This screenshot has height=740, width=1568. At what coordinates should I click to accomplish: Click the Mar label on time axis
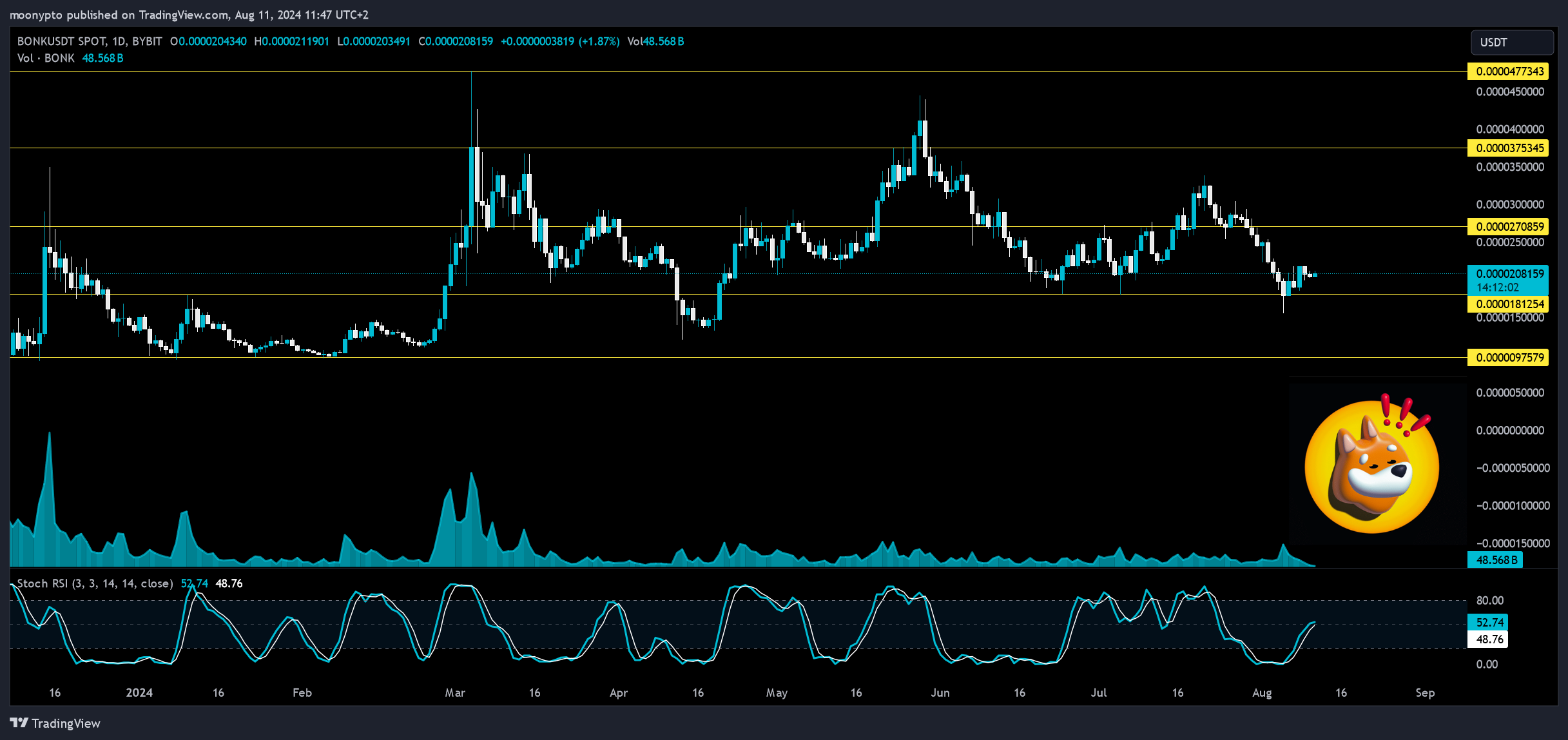455,693
